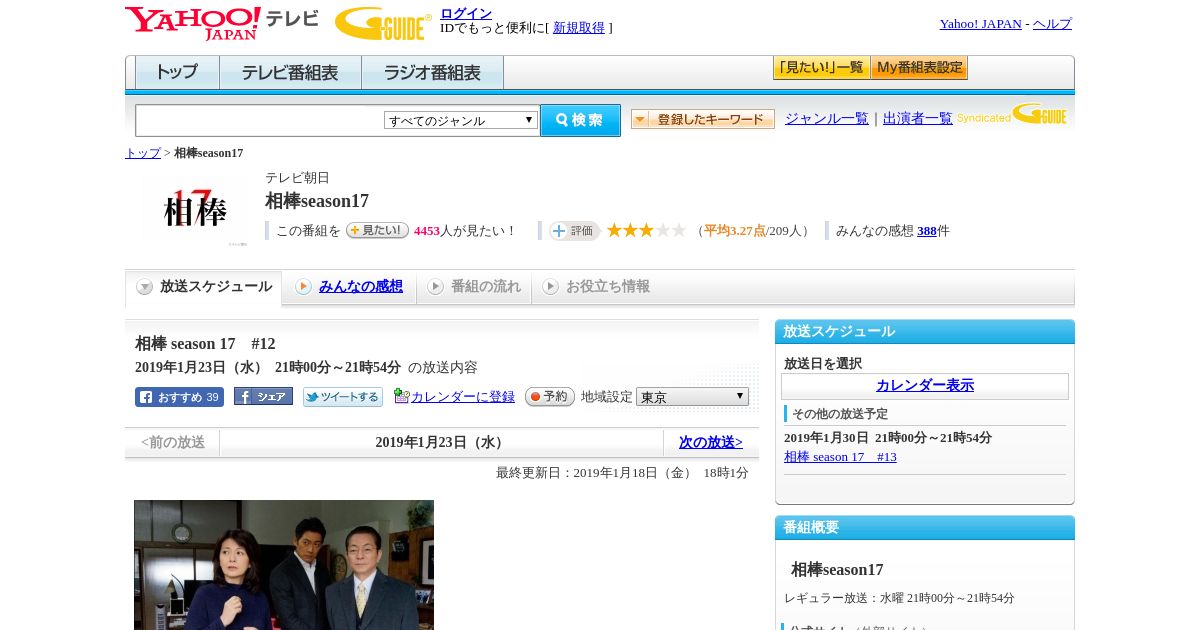Open the ラジオ番組表 tab
Image resolution: width=1200 pixels, height=630 pixels.
coord(432,73)
